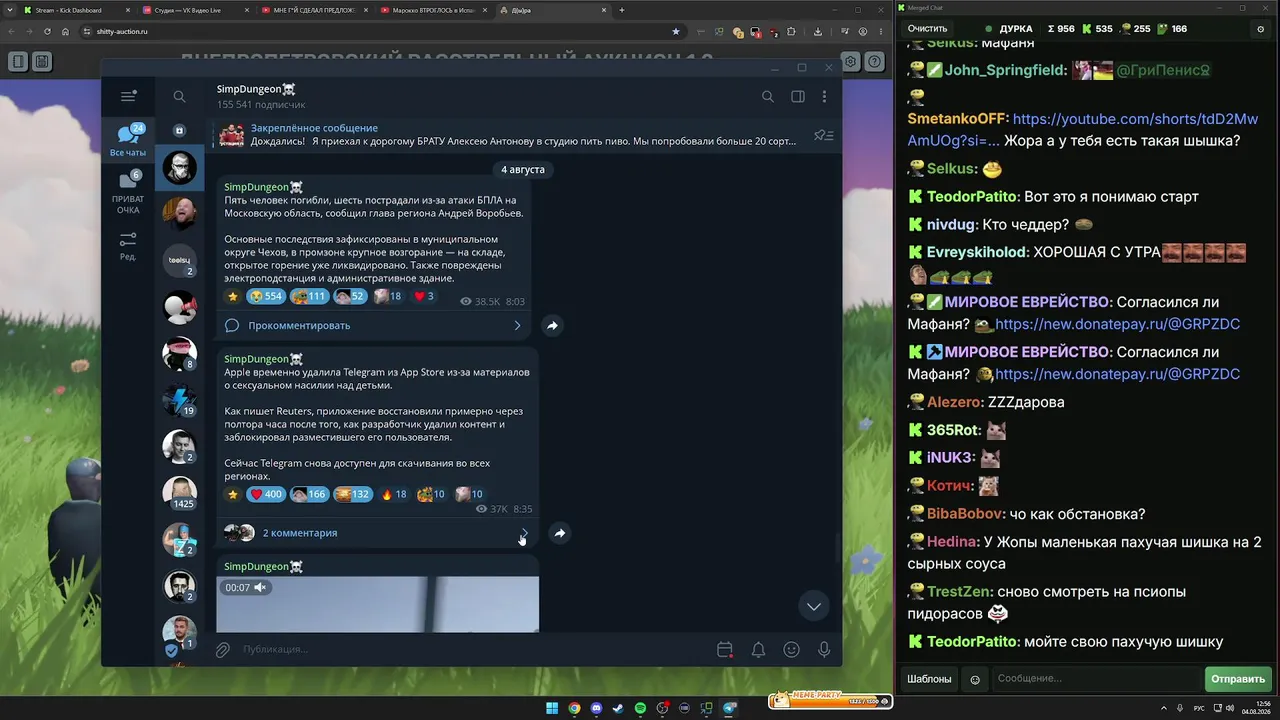
Task: Open the auction page settings gear
Action: click(x=850, y=62)
